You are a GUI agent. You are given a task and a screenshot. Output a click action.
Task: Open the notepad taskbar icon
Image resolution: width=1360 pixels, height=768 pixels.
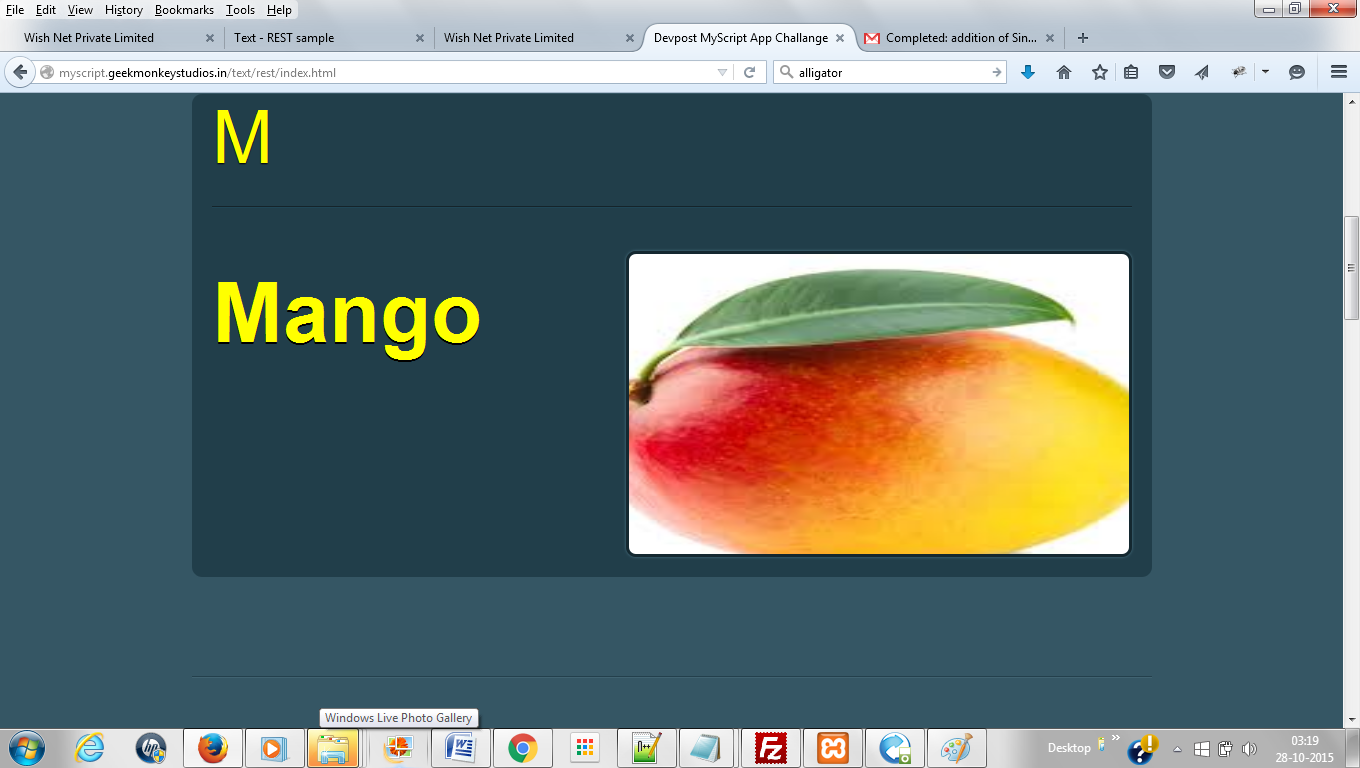tap(708, 748)
